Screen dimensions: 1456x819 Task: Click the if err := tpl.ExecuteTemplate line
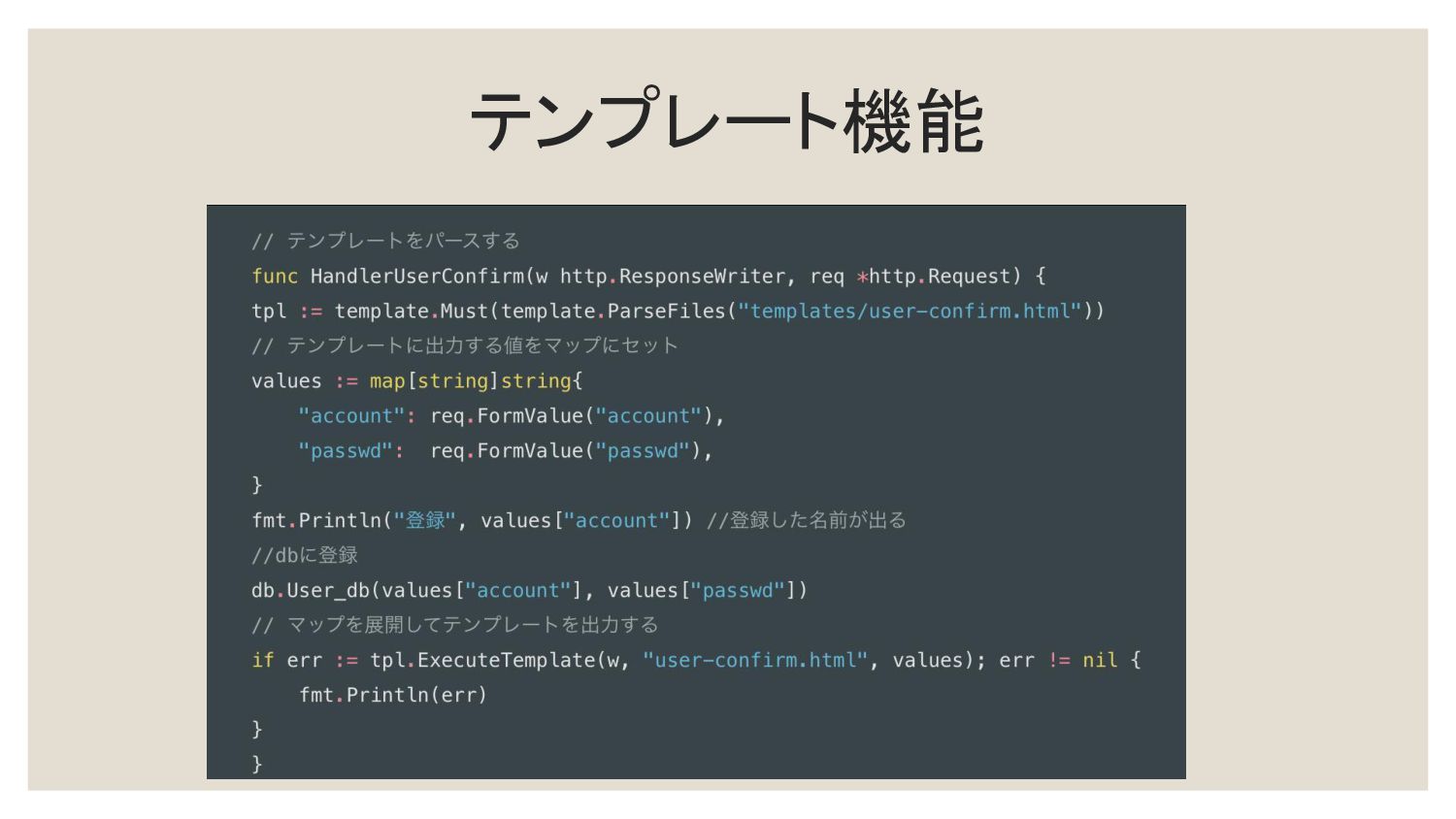coord(696,660)
